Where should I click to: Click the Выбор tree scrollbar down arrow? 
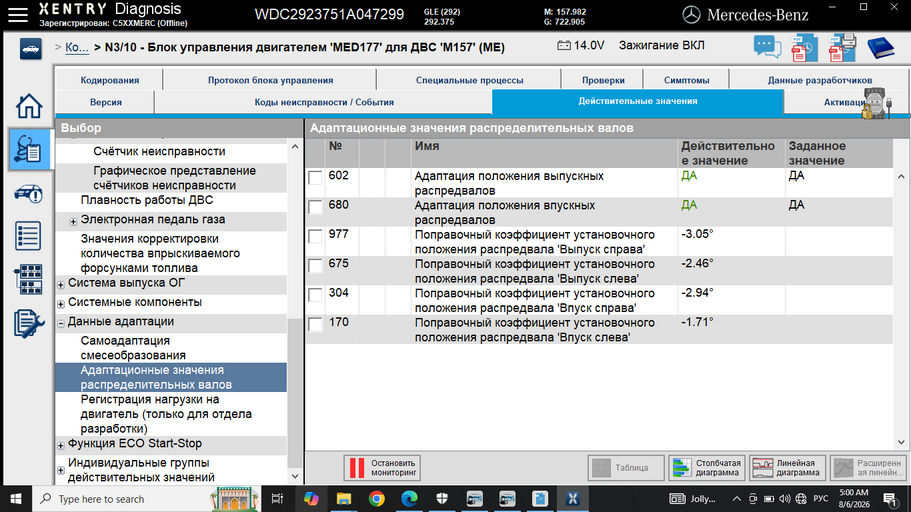point(295,476)
